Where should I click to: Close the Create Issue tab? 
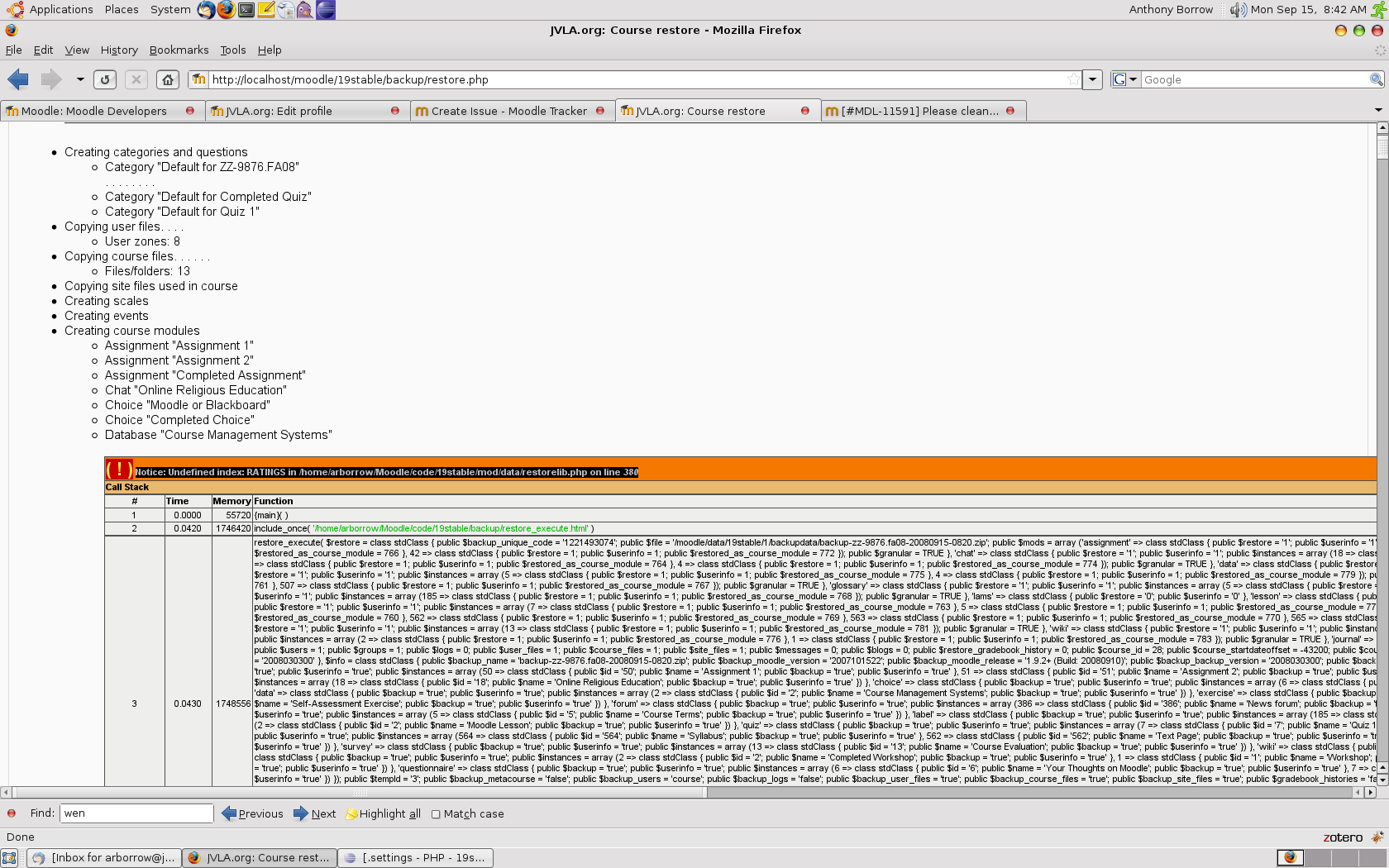click(600, 111)
